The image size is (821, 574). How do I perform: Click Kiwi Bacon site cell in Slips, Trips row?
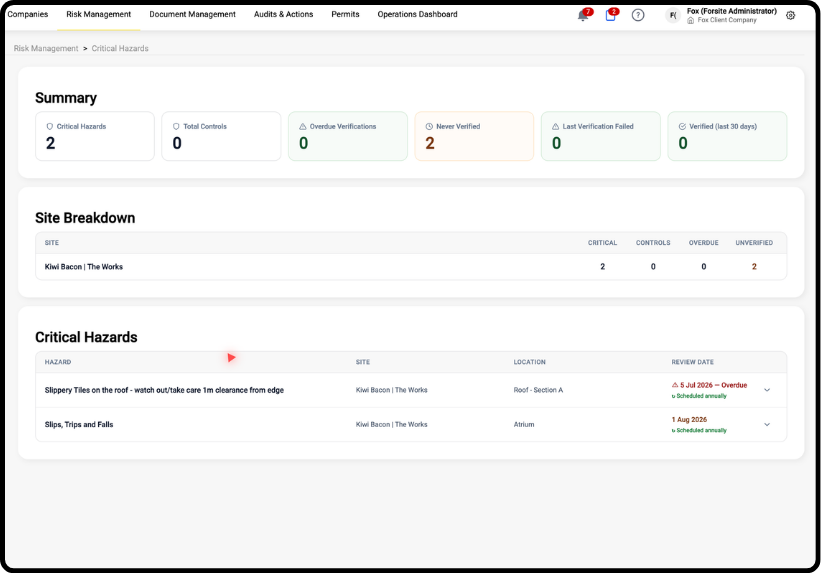(x=392, y=425)
